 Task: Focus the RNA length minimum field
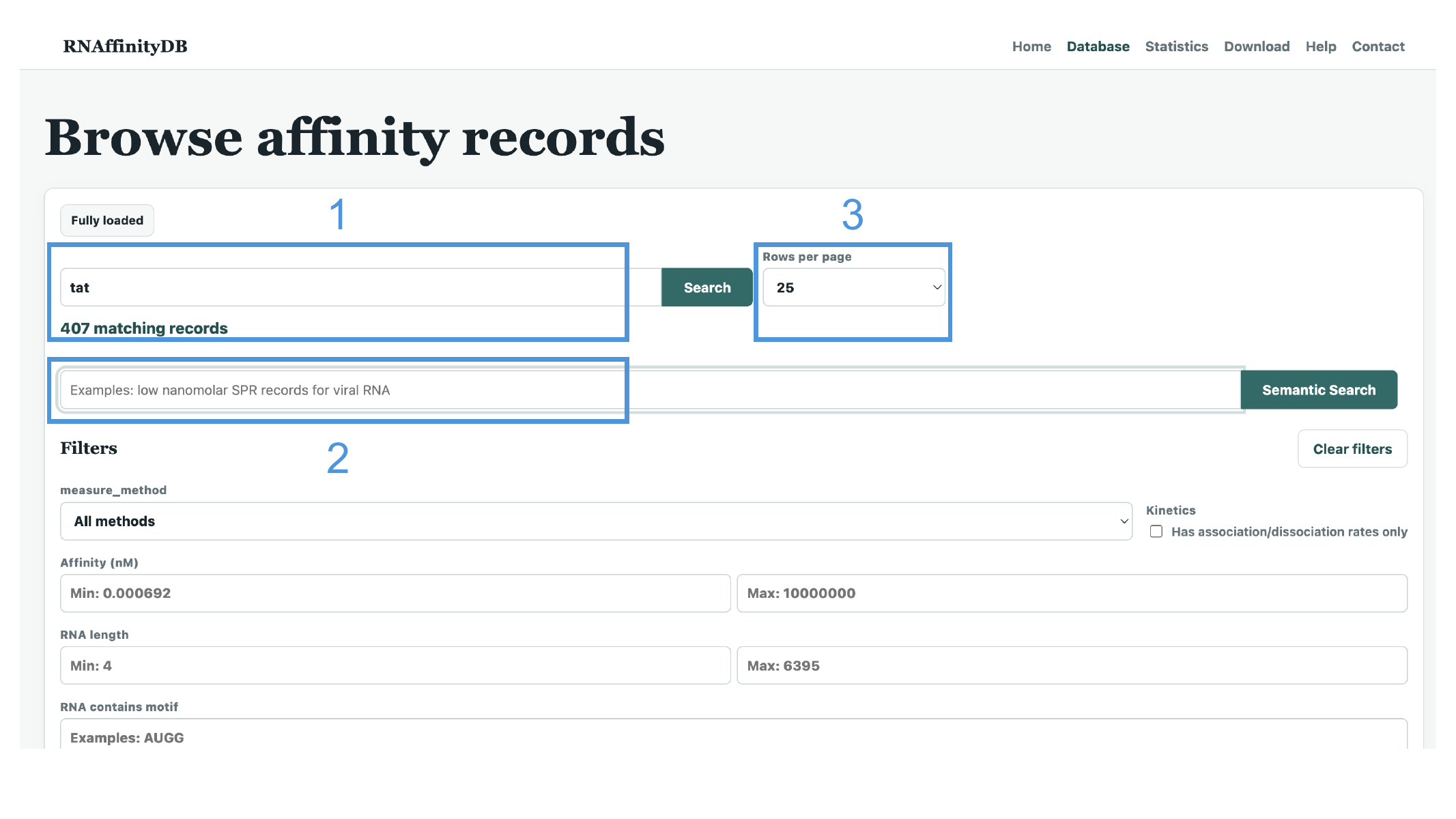click(395, 665)
